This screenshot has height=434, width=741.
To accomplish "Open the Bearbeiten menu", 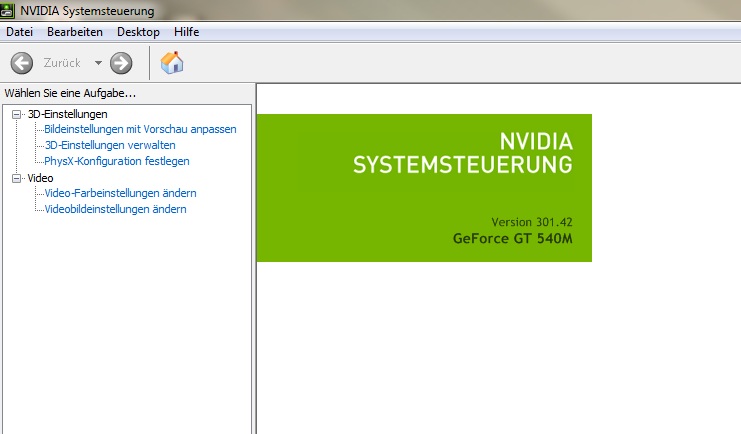I will coord(75,32).
